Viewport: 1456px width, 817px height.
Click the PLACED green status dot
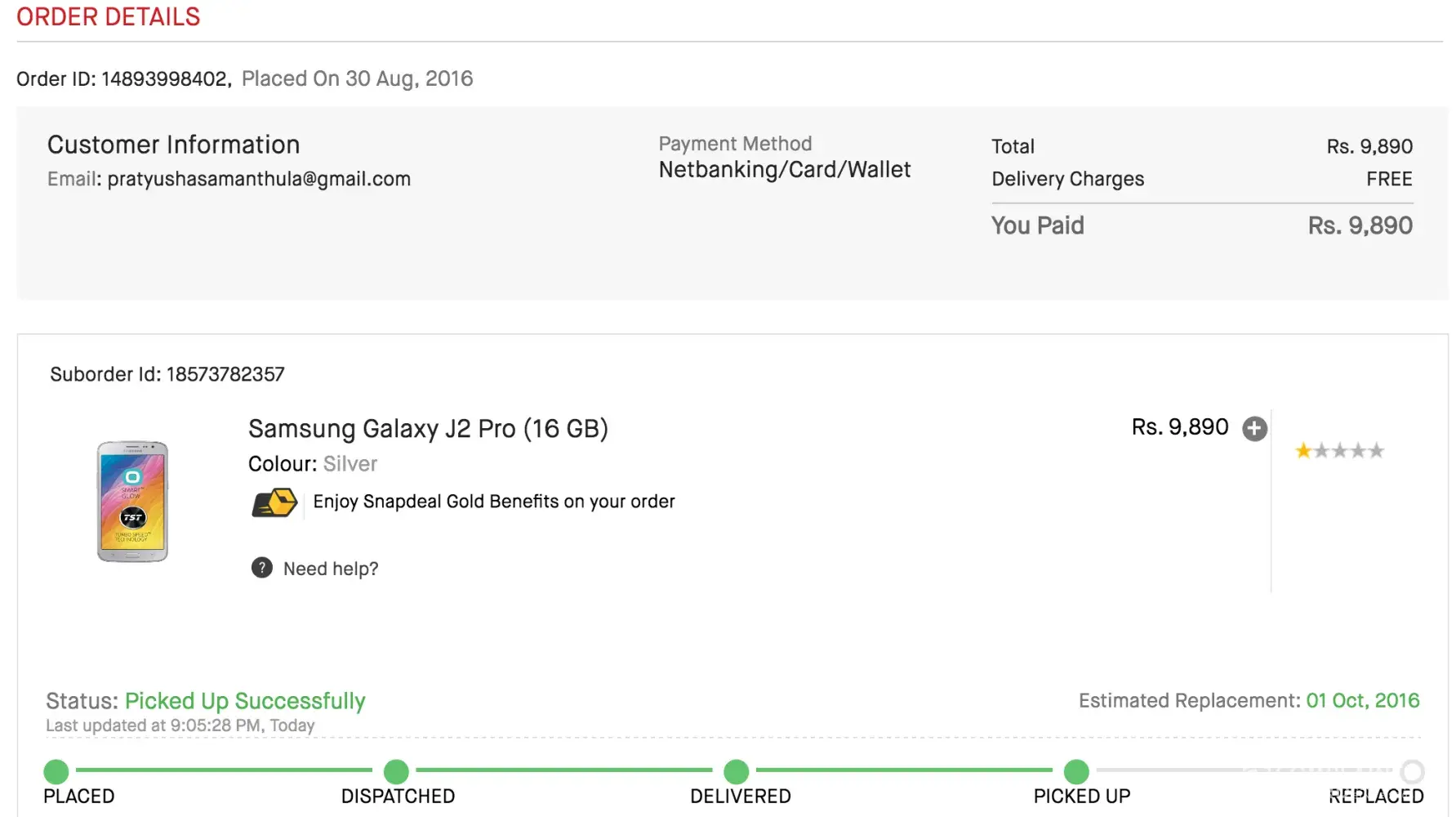56,771
